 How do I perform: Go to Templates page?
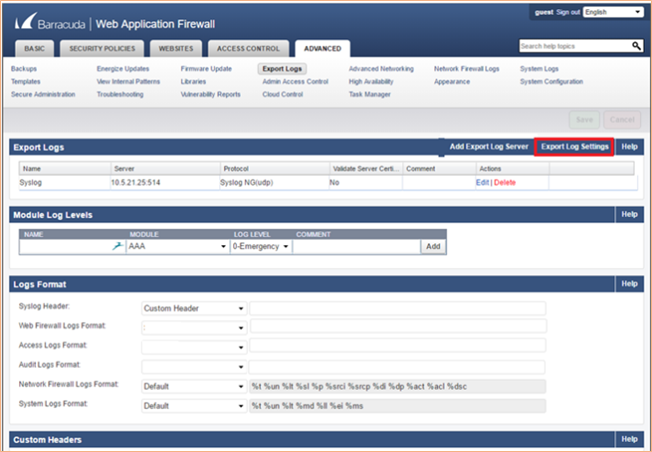[26, 82]
